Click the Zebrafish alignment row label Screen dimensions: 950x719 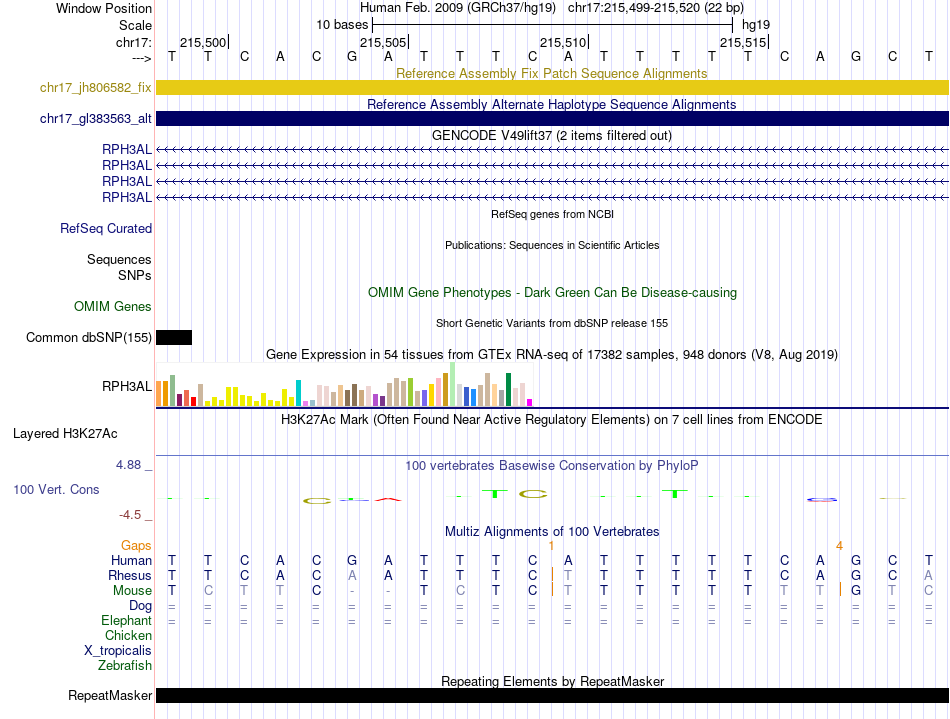pyautogui.click(x=124, y=666)
